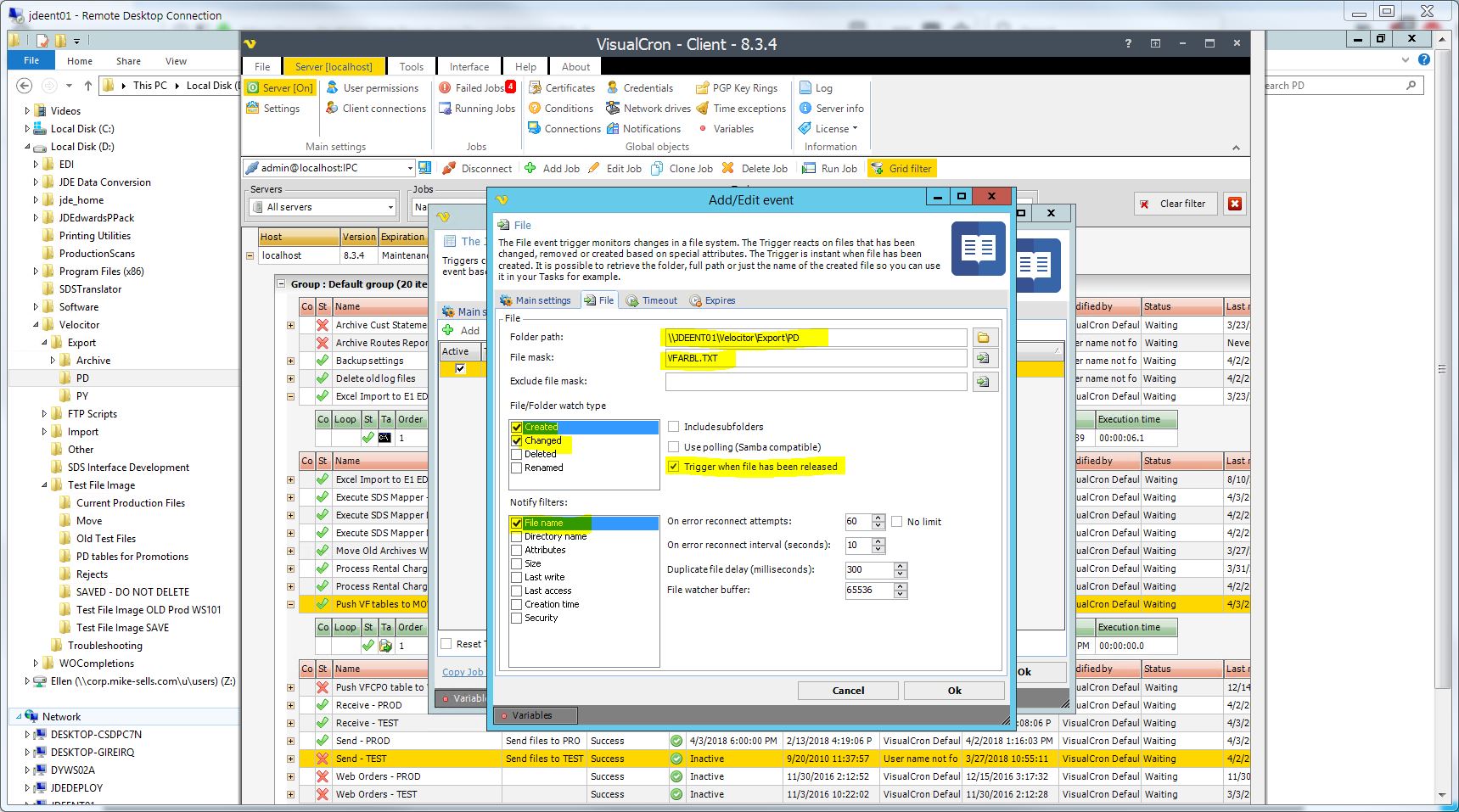Open the Tools ribbon tab
The height and width of the screenshot is (812, 1459).
click(x=412, y=66)
